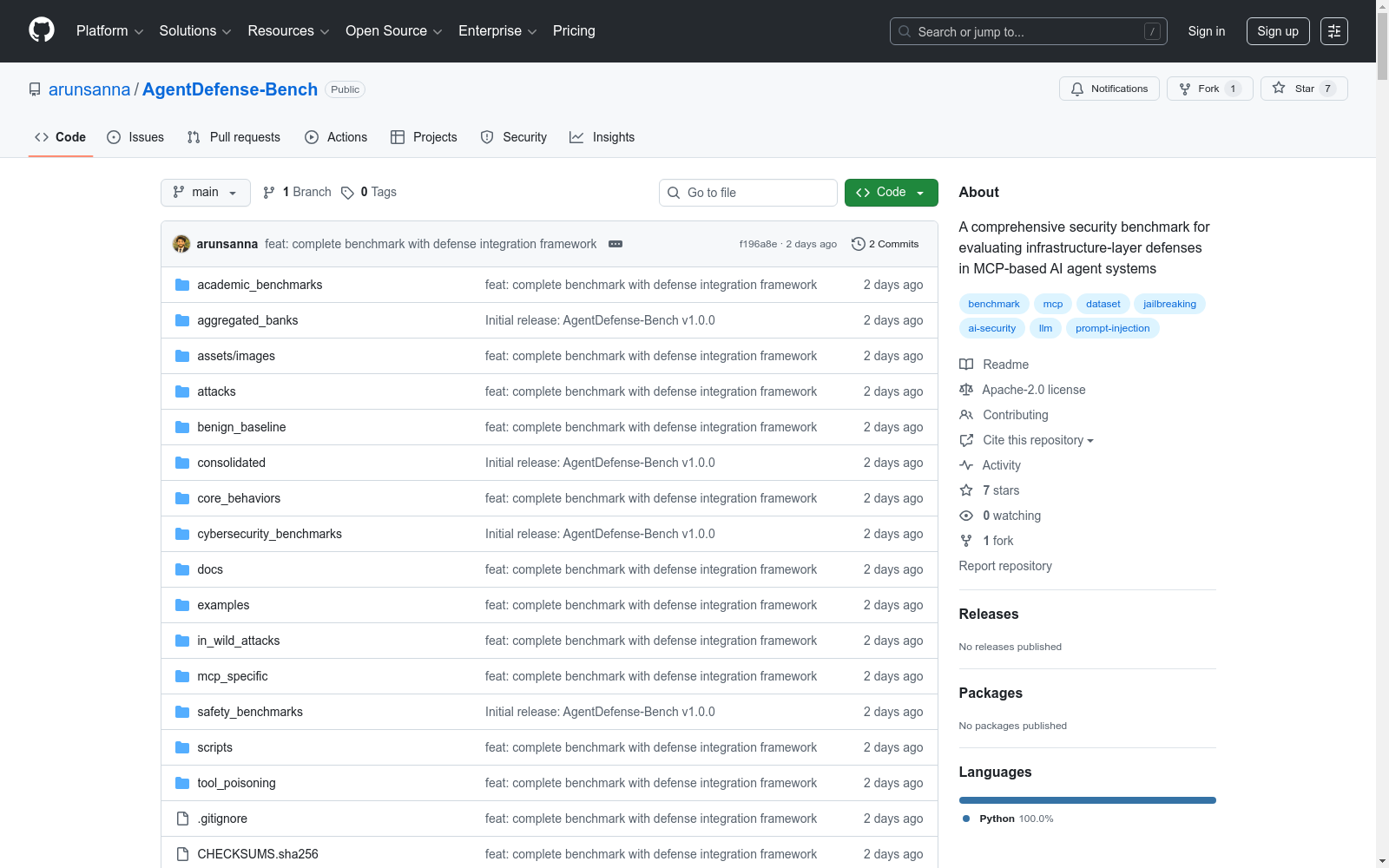
Task: Click the Releases heading link
Action: tap(989, 614)
